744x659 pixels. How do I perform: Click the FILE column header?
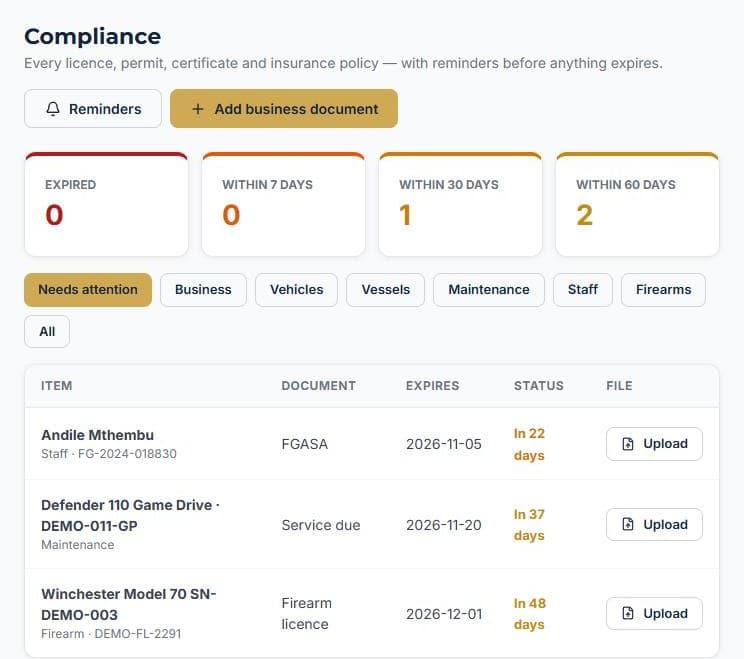pos(619,386)
